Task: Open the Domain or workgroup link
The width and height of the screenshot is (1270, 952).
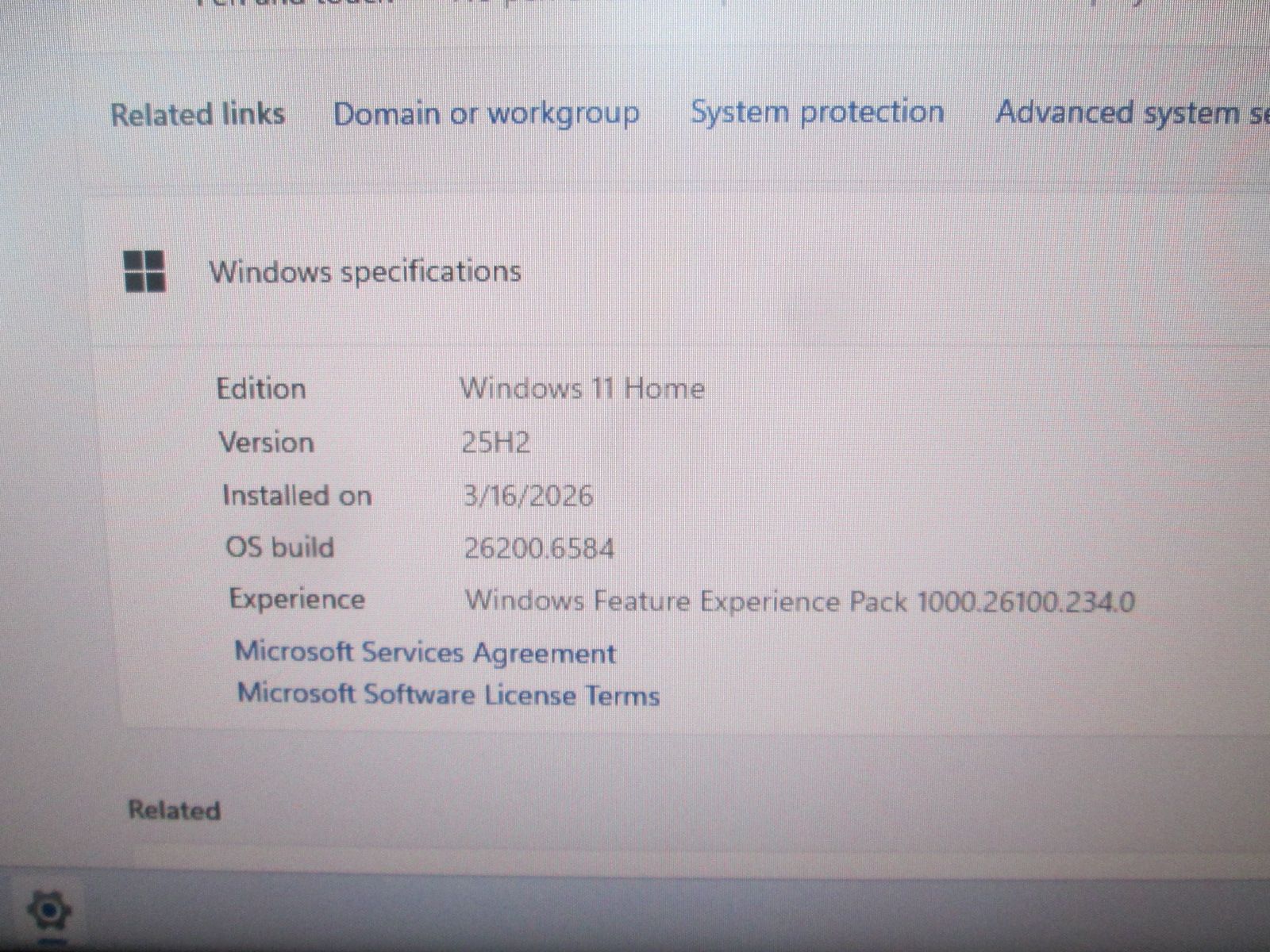Action: click(x=486, y=114)
